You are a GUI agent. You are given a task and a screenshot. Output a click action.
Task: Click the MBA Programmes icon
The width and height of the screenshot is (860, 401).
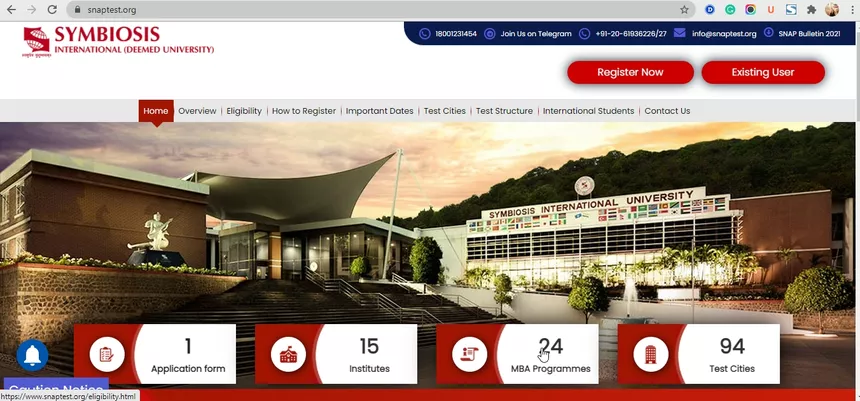[469, 354]
